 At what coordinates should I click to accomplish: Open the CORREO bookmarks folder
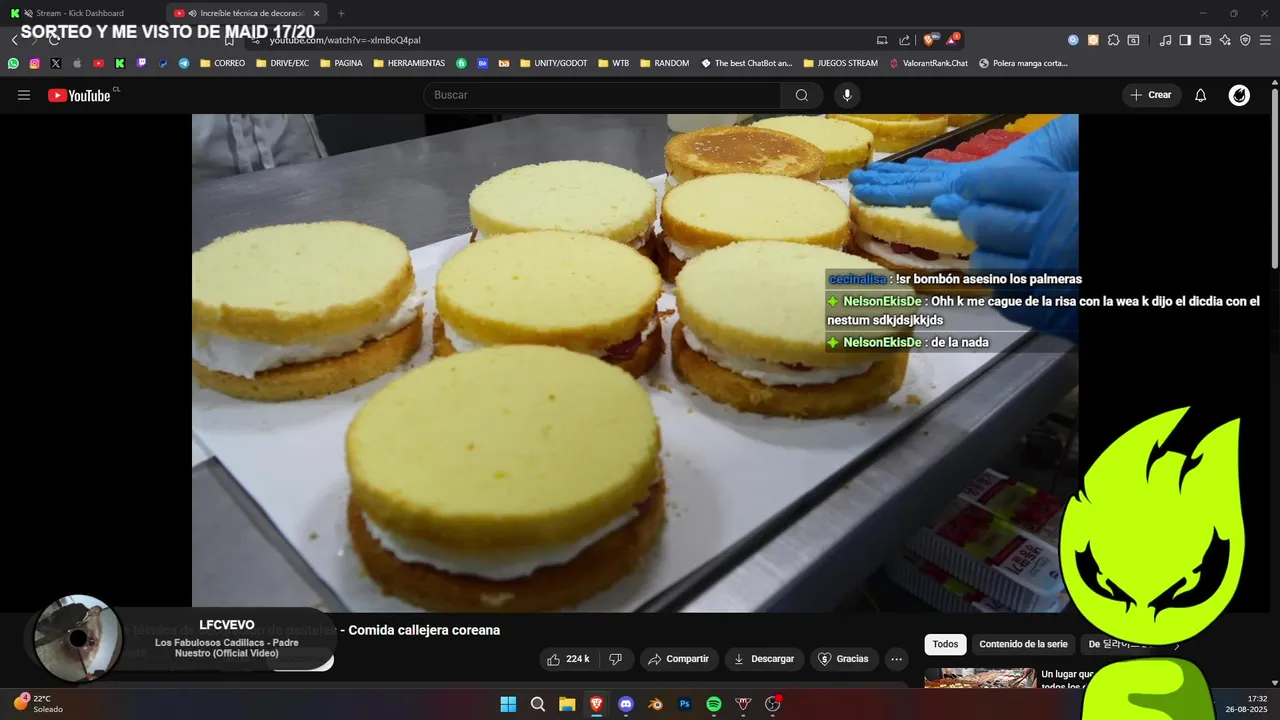click(x=222, y=63)
